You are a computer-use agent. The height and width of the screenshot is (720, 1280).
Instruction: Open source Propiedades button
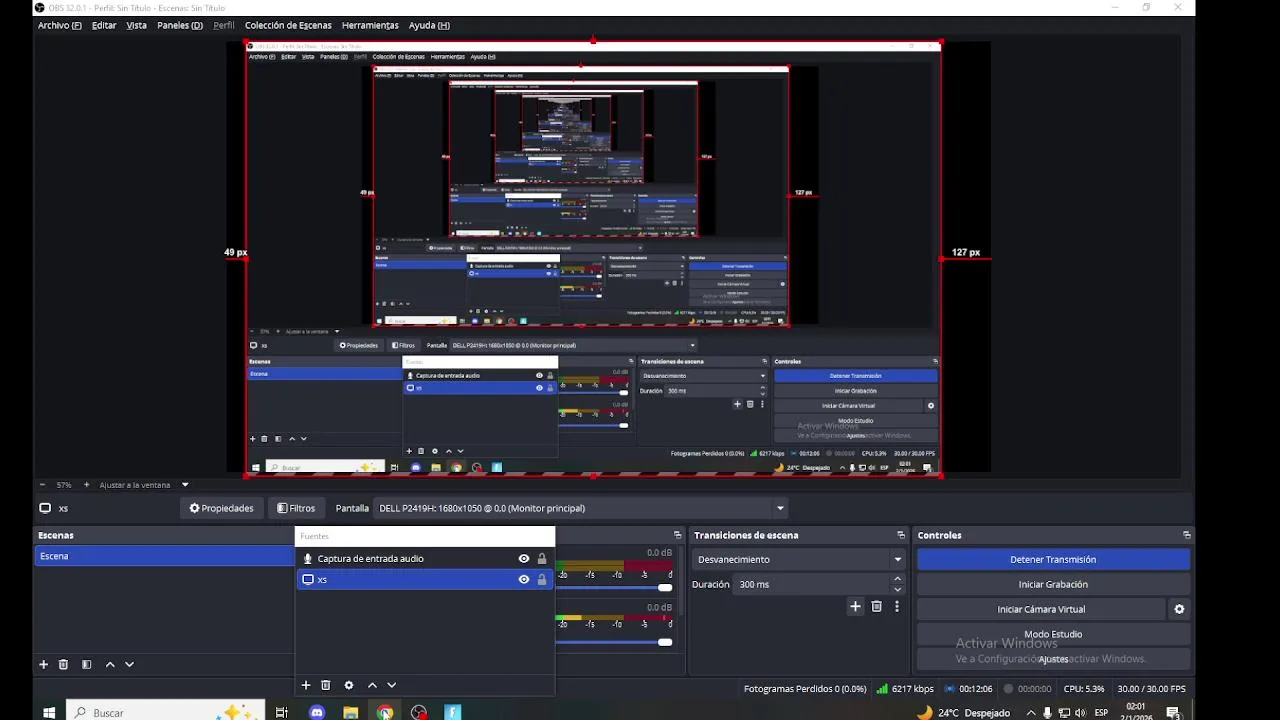click(x=222, y=508)
